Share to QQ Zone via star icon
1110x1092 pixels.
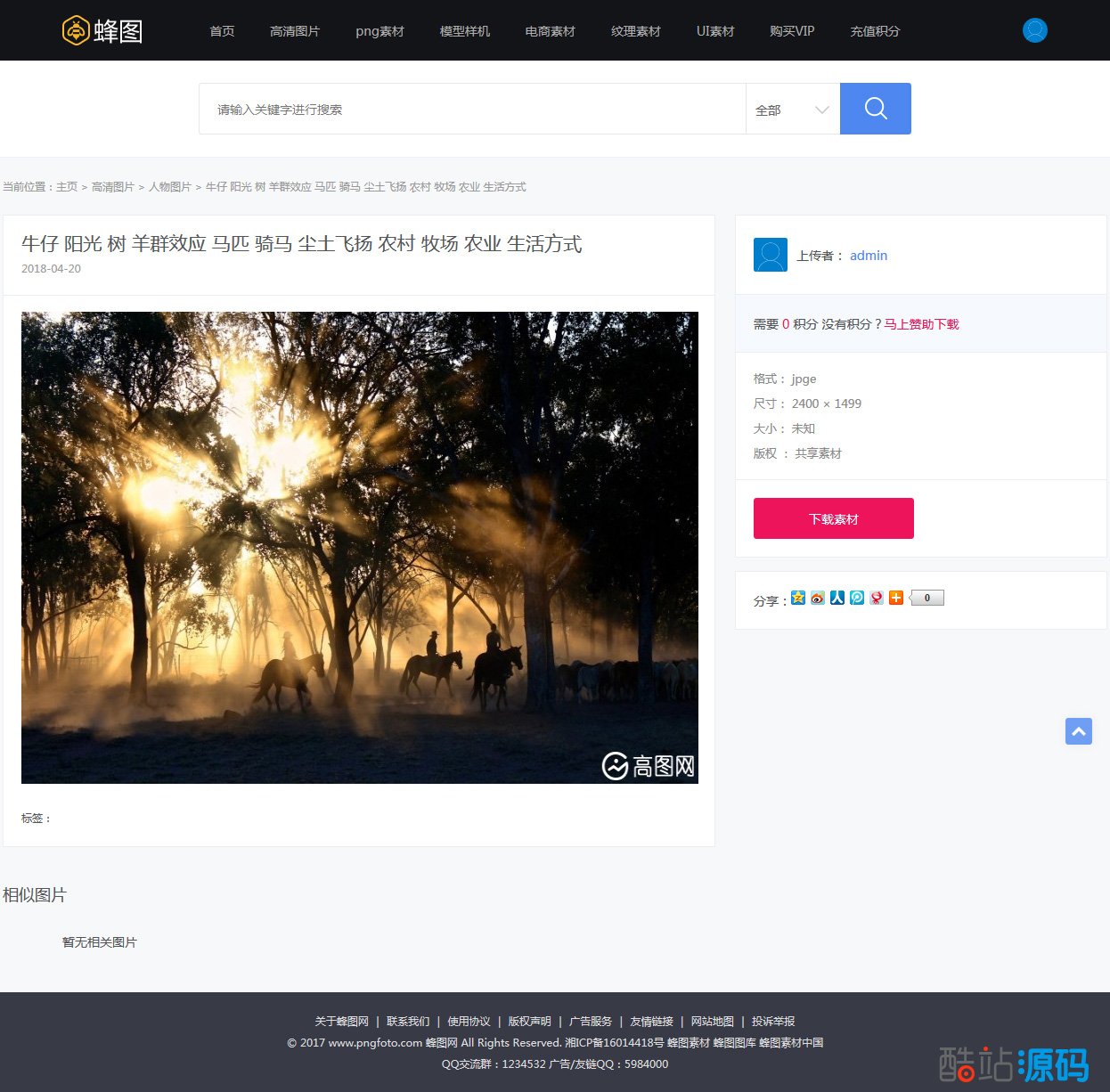(798, 598)
